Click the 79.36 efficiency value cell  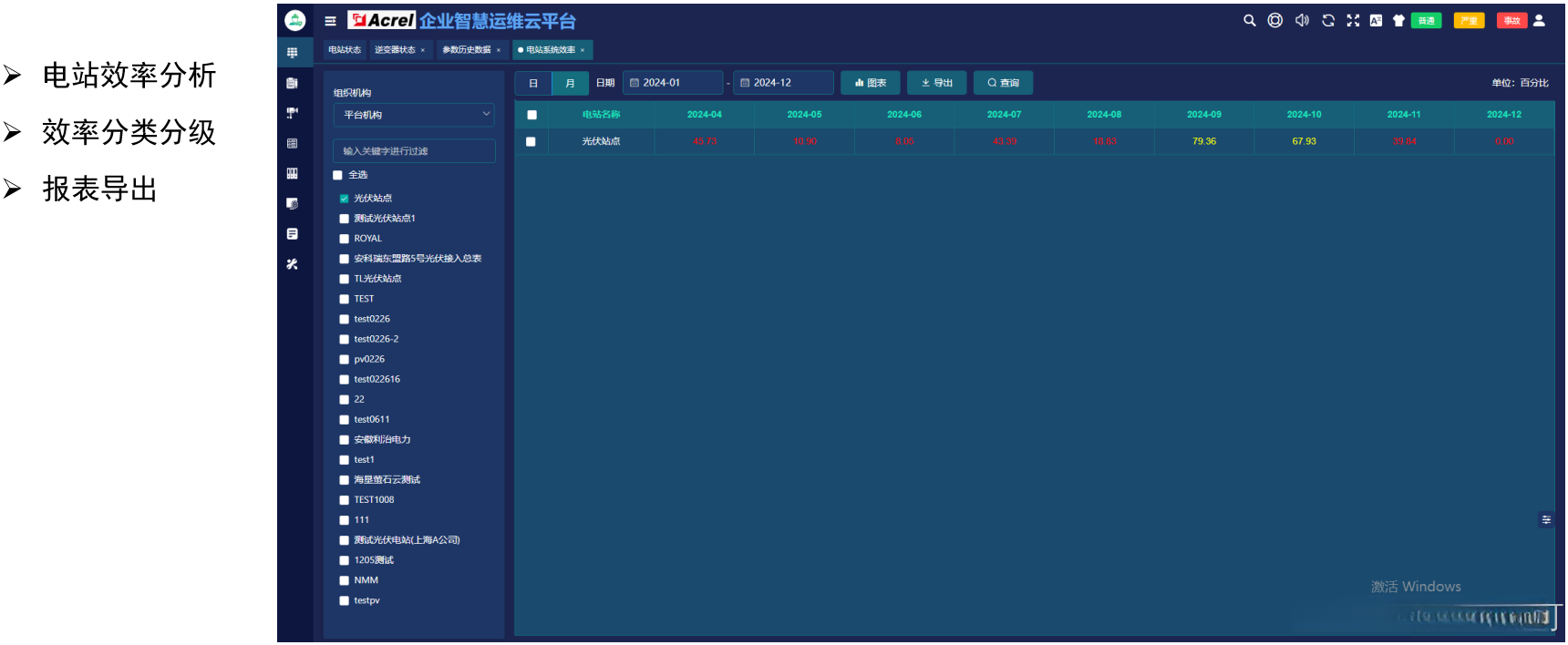click(1204, 141)
